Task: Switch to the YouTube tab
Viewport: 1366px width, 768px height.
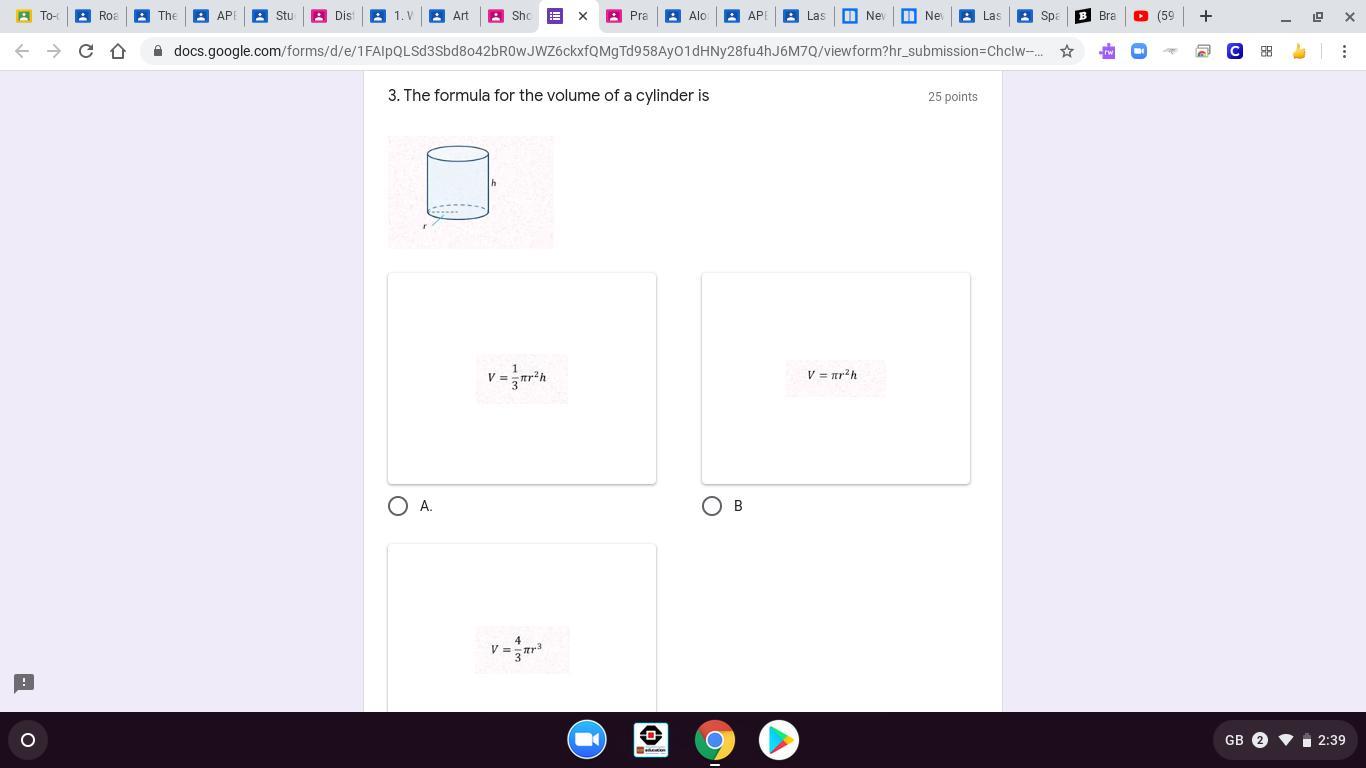Action: tap(1154, 16)
